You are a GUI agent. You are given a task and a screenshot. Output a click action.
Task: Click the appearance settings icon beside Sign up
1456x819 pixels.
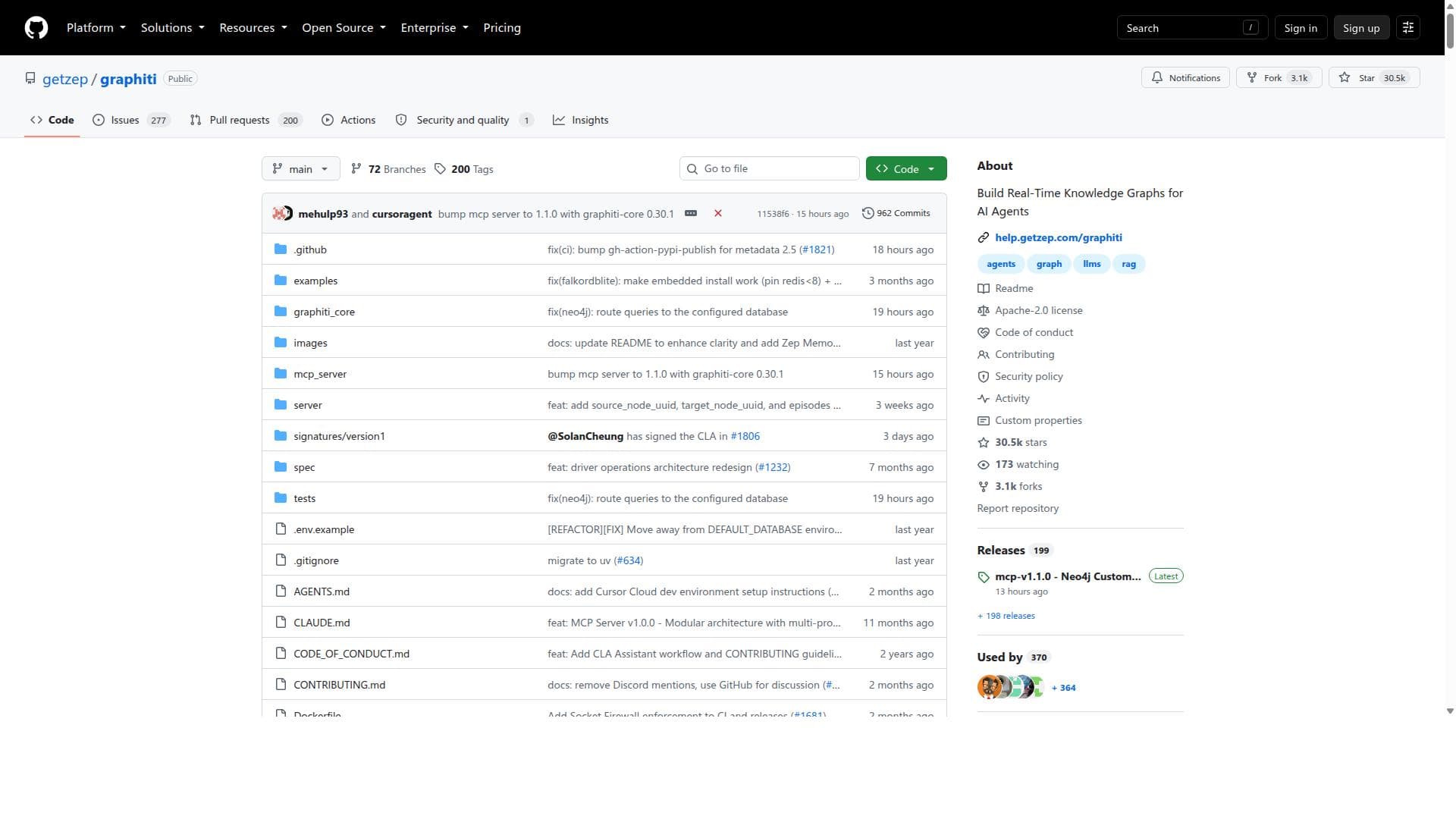(x=1407, y=28)
